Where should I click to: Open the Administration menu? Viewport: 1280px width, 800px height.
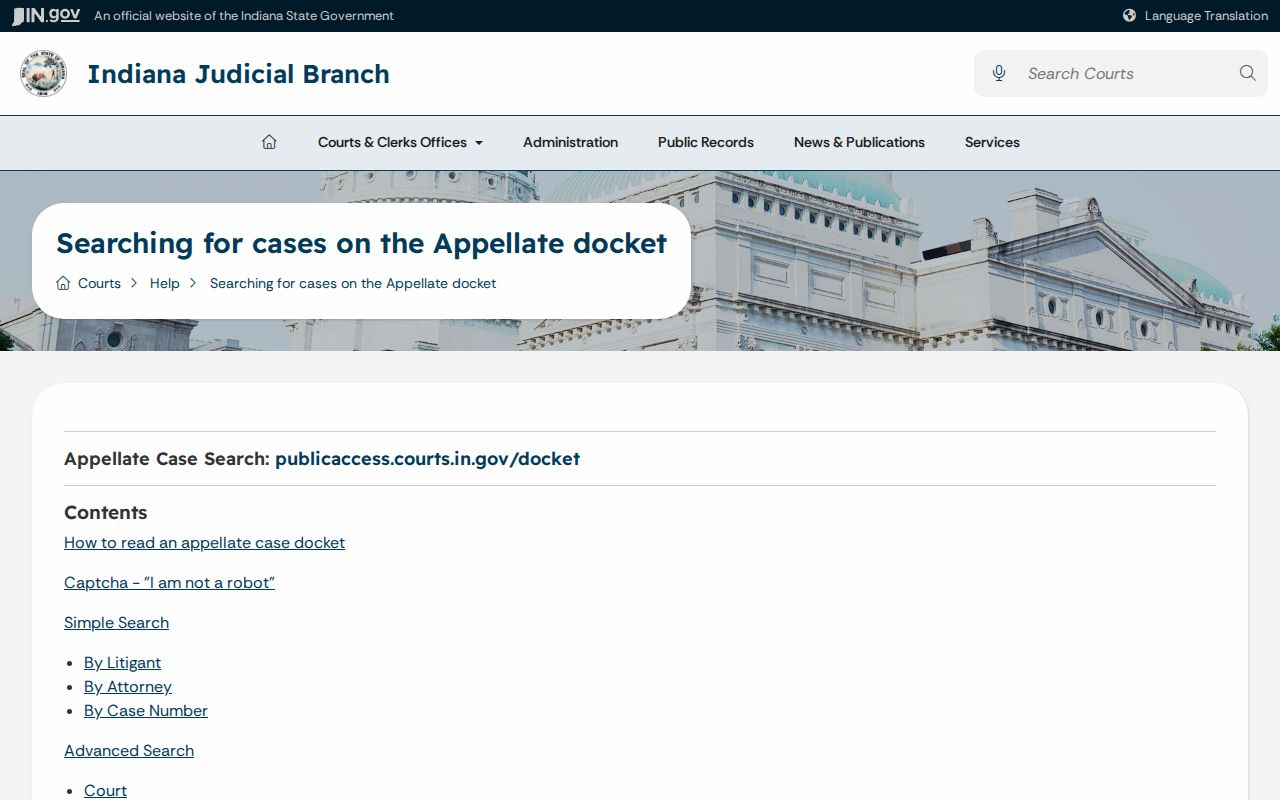[570, 142]
